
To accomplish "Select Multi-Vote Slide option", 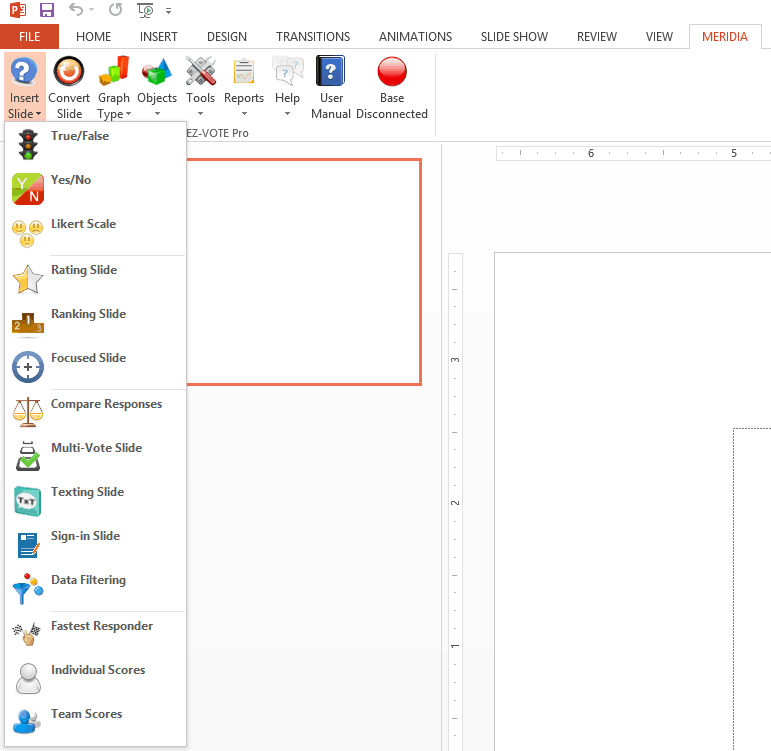I will [x=96, y=457].
